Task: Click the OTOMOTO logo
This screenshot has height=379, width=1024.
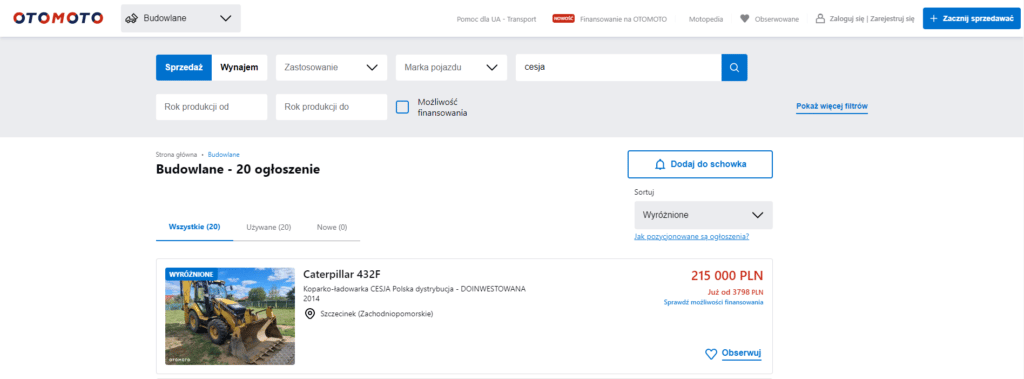Action: 58,18
